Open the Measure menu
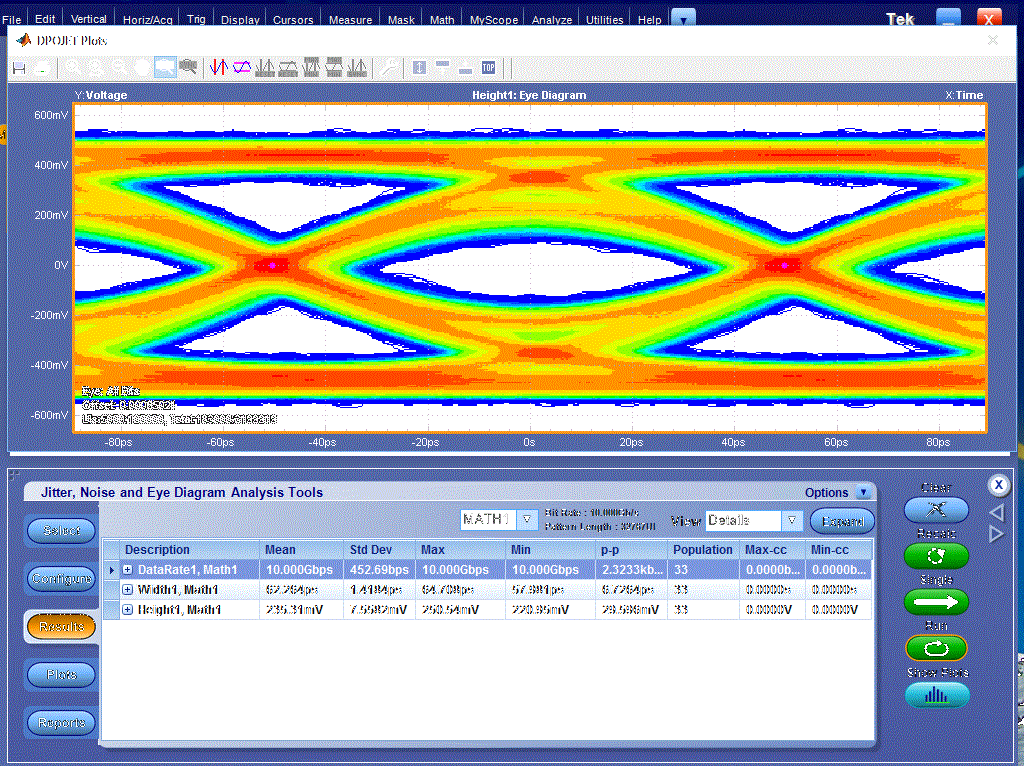This screenshot has width=1024, height=766. point(350,20)
